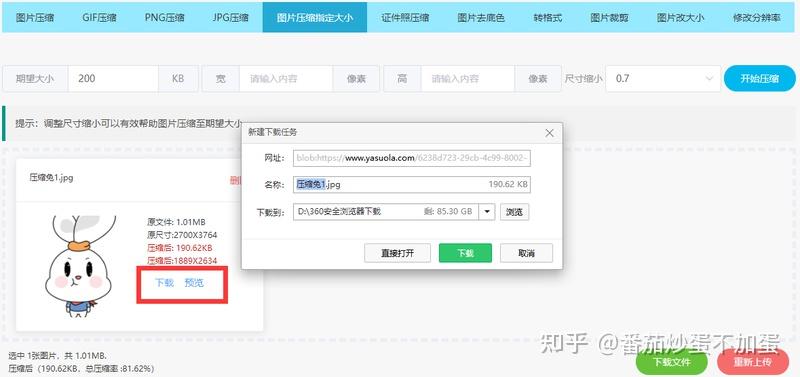Image resolution: width=800 pixels, height=377 pixels.
Task: Click the 下载 link under compressed image info
Action: coord(164,283)
